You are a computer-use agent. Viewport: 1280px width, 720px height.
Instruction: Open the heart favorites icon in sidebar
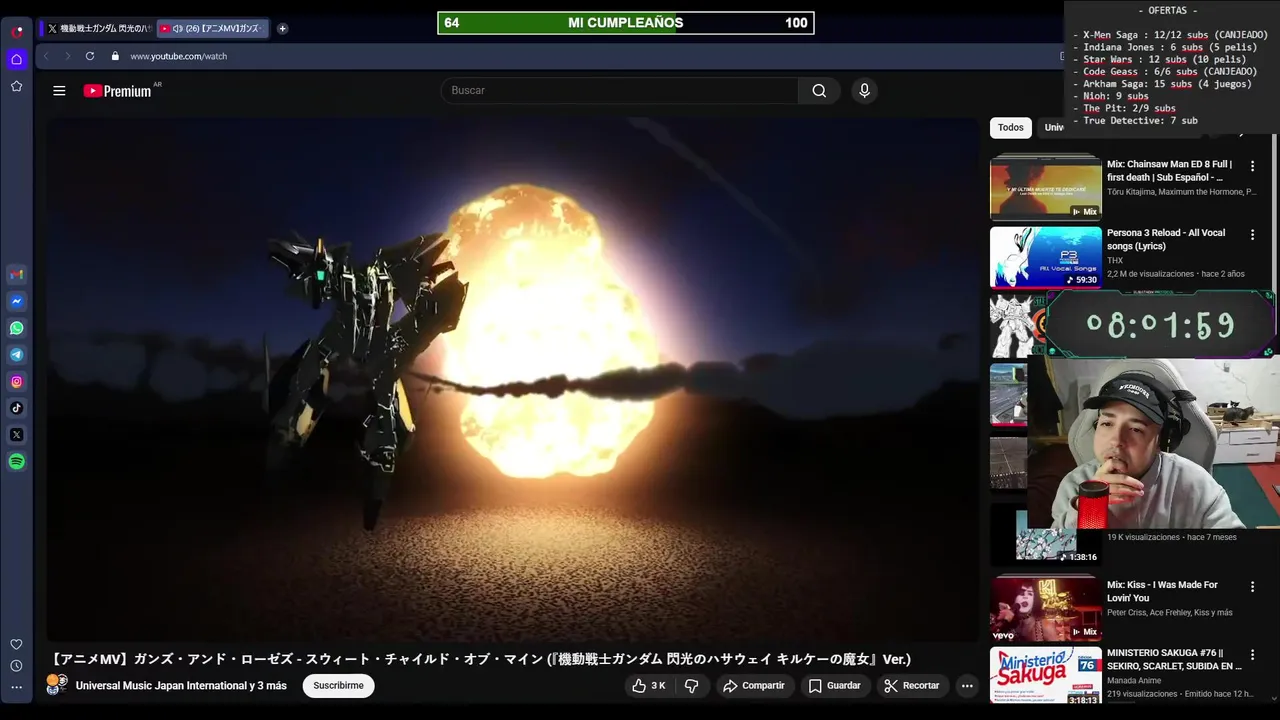pyautogui.click(x=17, y=644)
